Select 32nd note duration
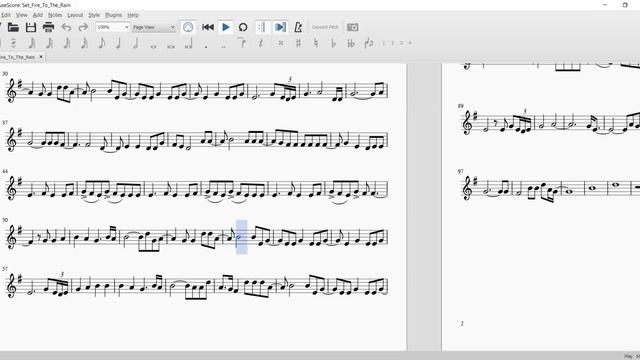The image size is (640, 360). pyautogui.click(x=67, y=43)
